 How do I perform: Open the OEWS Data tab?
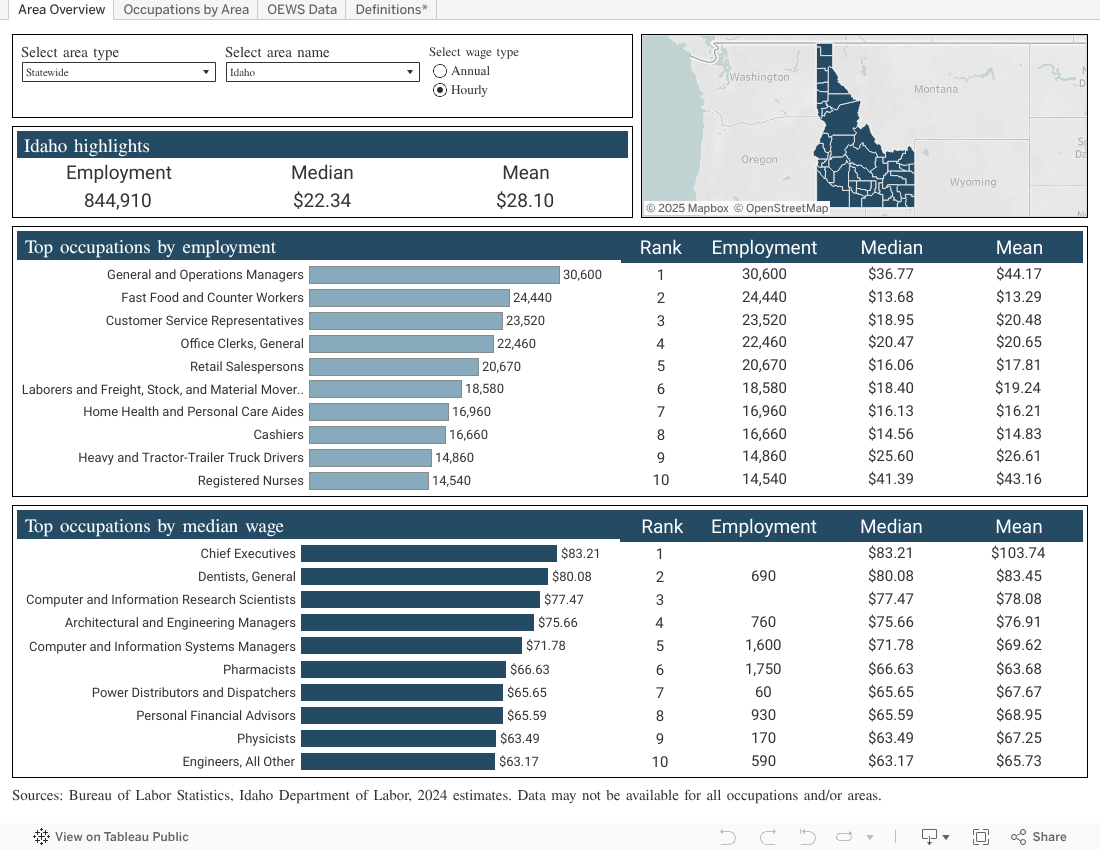point(302,10)
